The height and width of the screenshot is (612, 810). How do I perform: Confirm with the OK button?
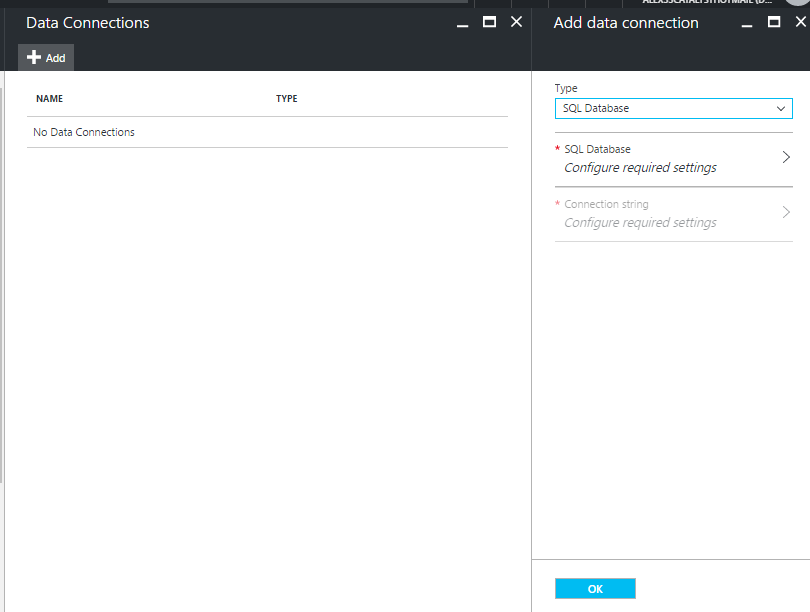(595, 589)
